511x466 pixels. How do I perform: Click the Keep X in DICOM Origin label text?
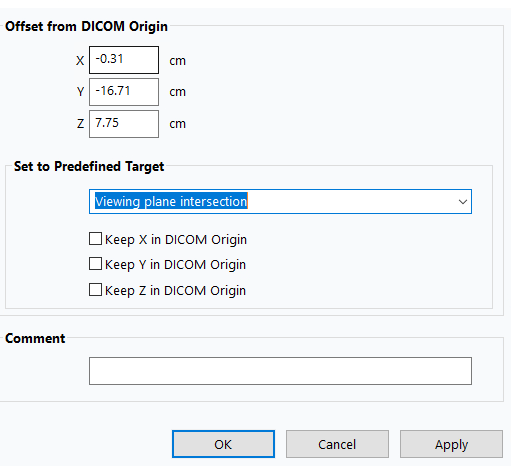[x=176, y=240]
